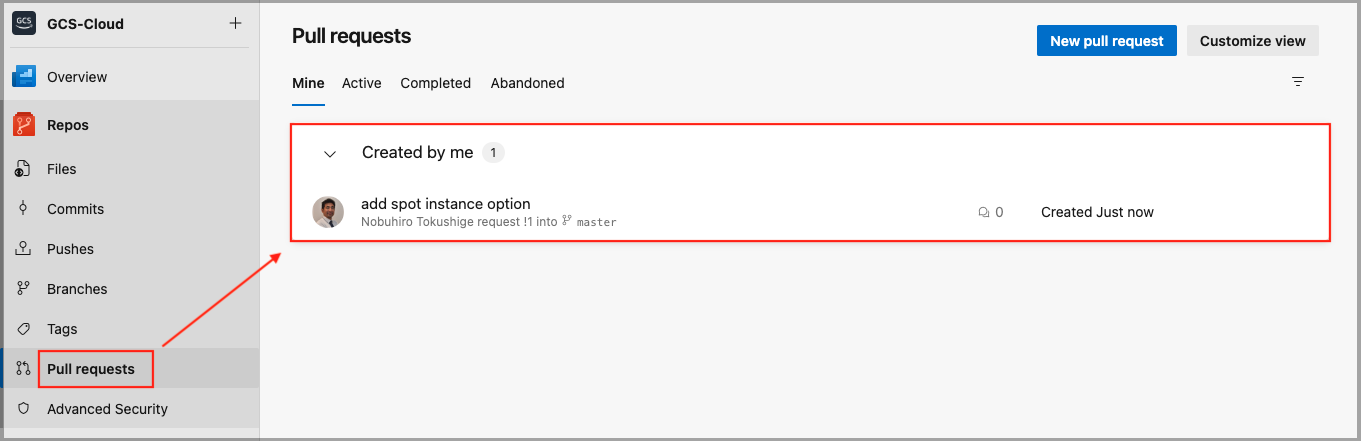
Task: Click the Branches icon in sidebar
Action: pos(23,289)
